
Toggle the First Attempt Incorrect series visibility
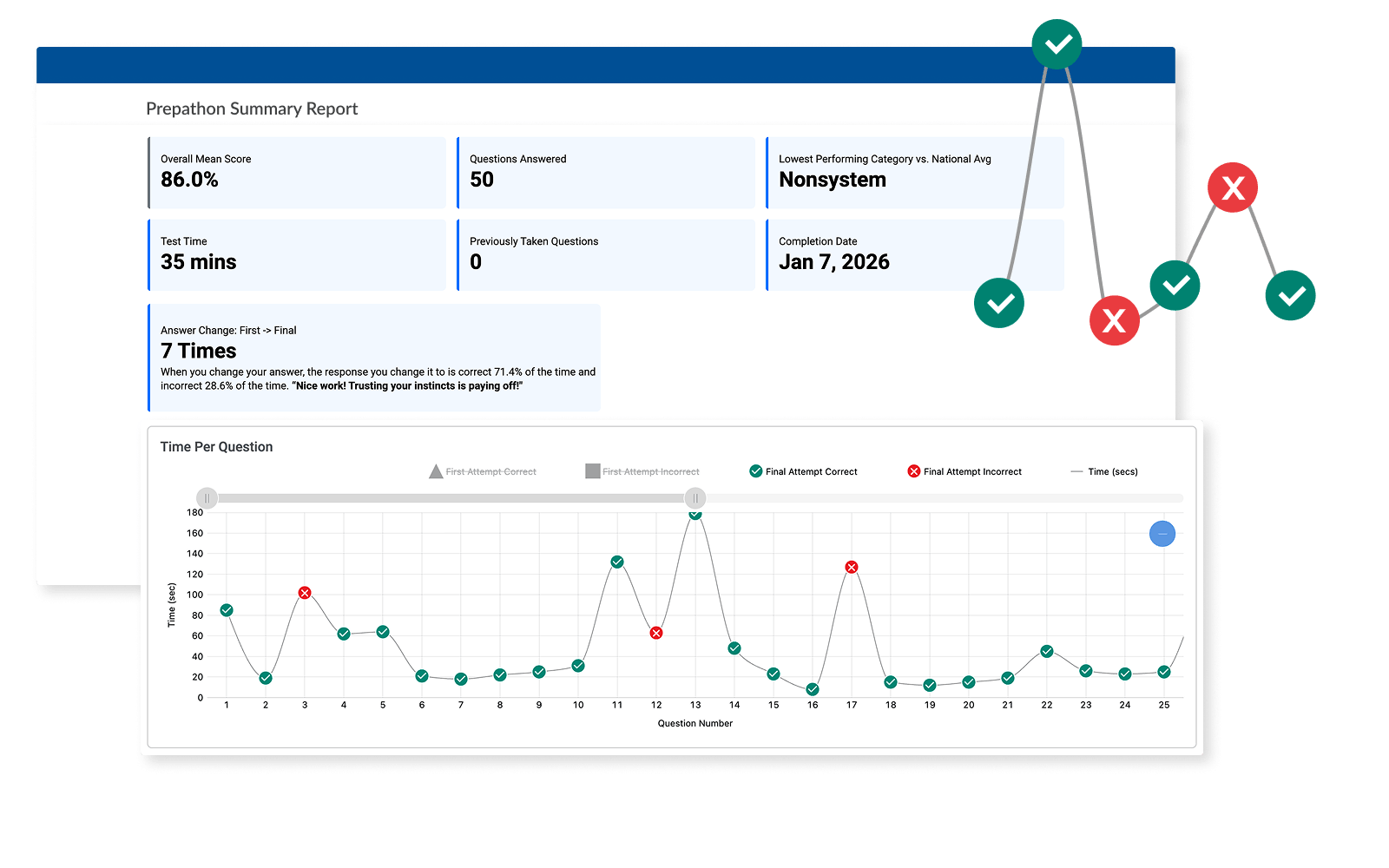click(642, 471)
